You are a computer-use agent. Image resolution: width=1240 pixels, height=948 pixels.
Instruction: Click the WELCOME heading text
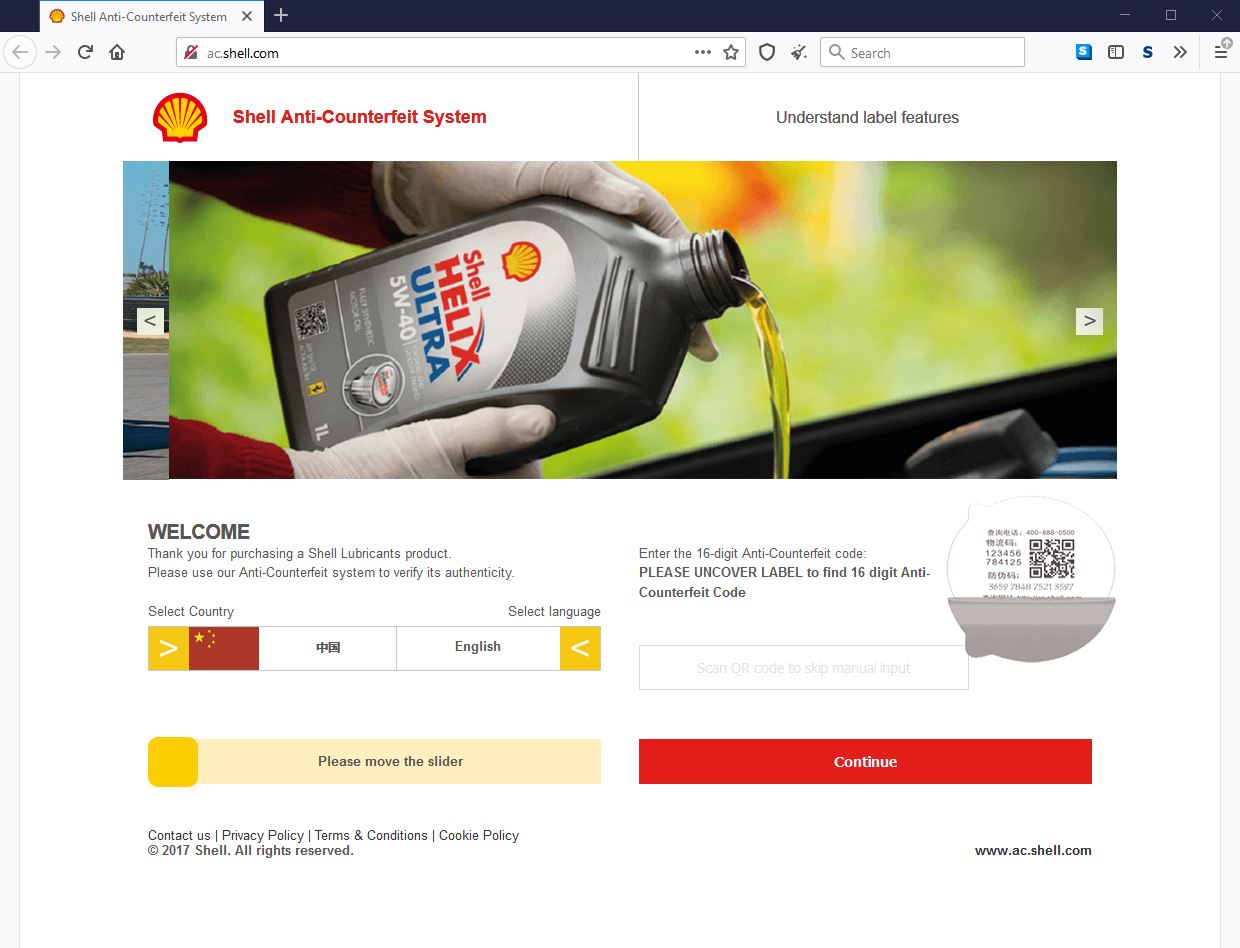pyautogui.click(x=199, y=532)
